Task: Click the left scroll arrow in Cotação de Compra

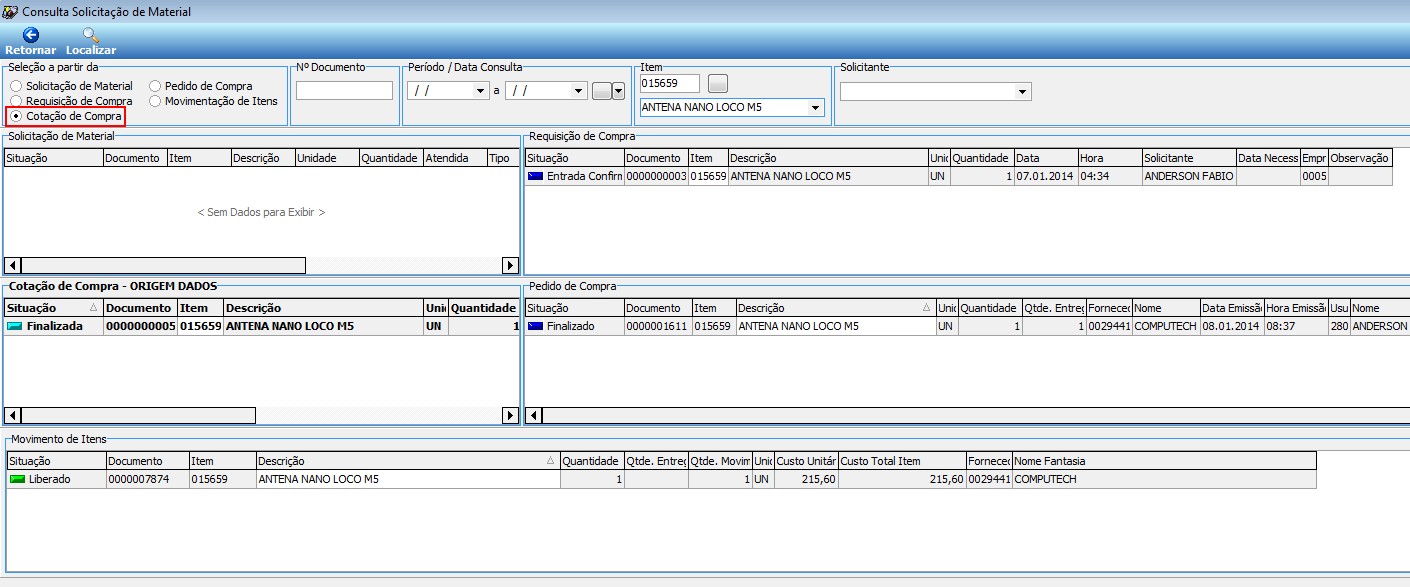Action: (13, 415)
